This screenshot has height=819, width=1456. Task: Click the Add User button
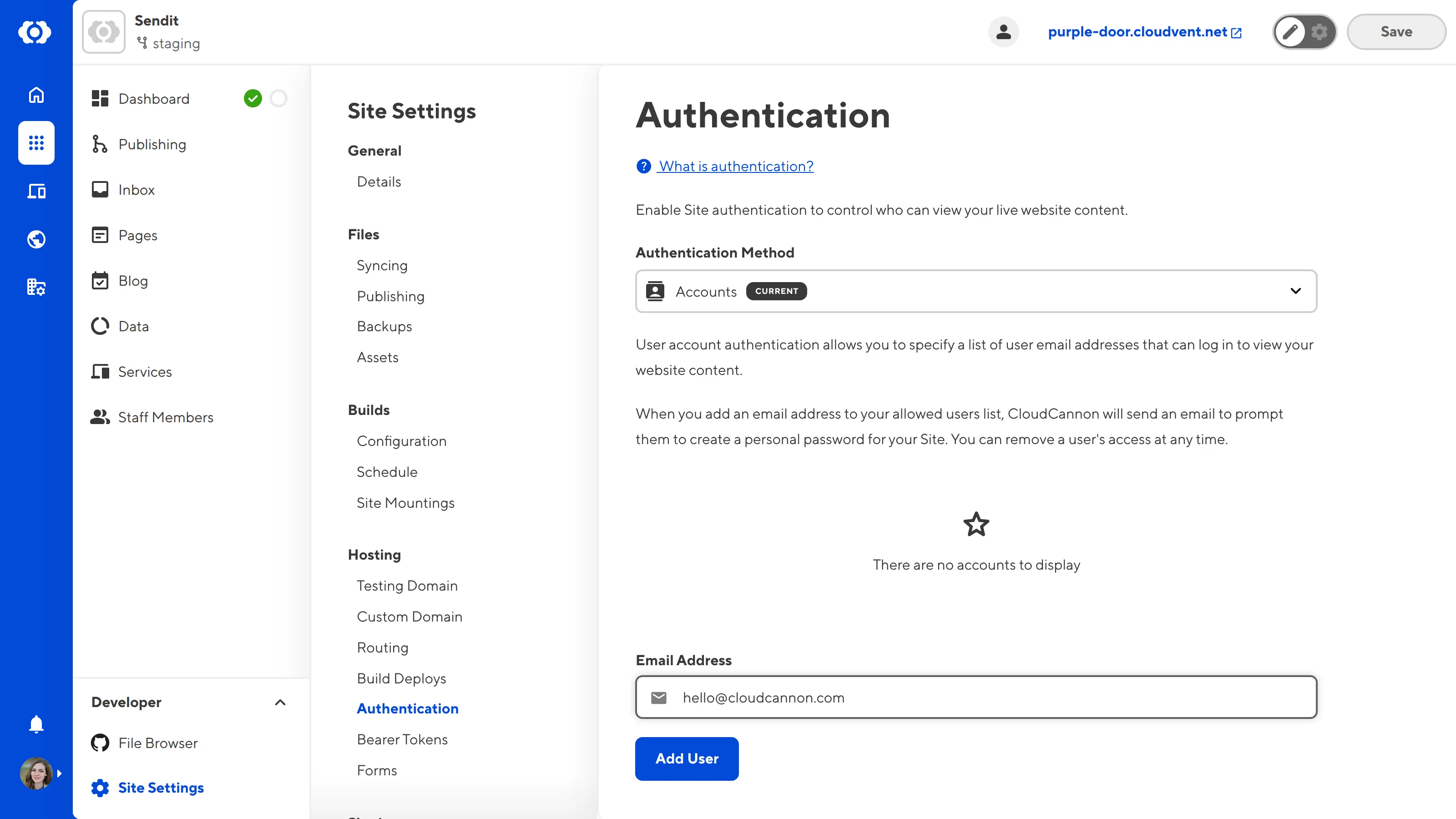[x=687, y=758]
